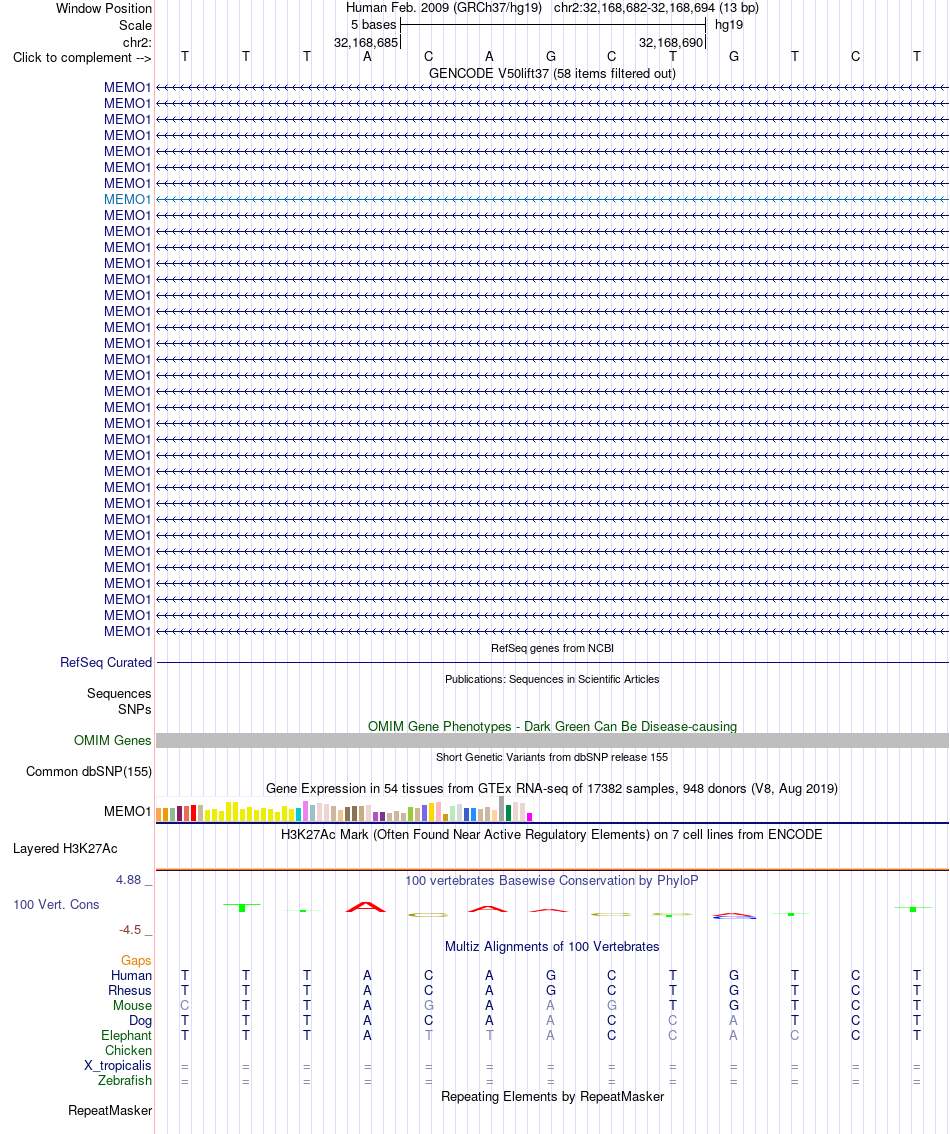This screenshot has height=1134, width=950.
Task: Click the OMIM Genes side label
Action: [112, 741]
